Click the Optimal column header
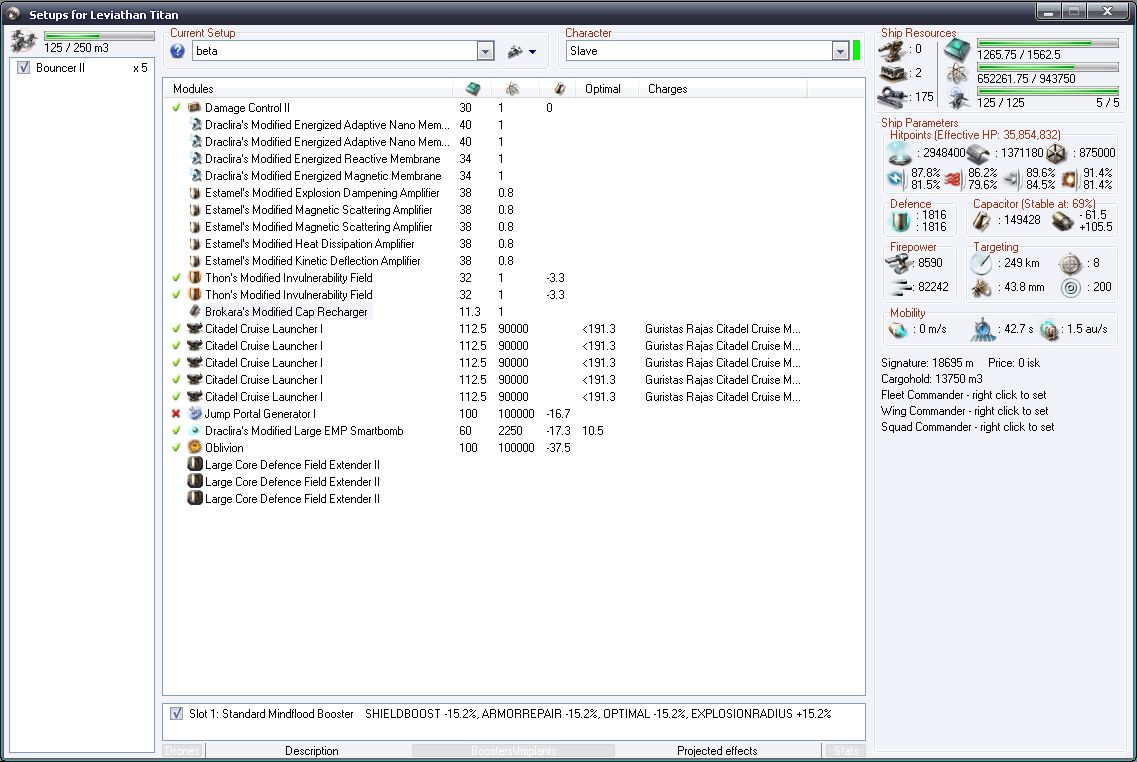 click(606, 88)
